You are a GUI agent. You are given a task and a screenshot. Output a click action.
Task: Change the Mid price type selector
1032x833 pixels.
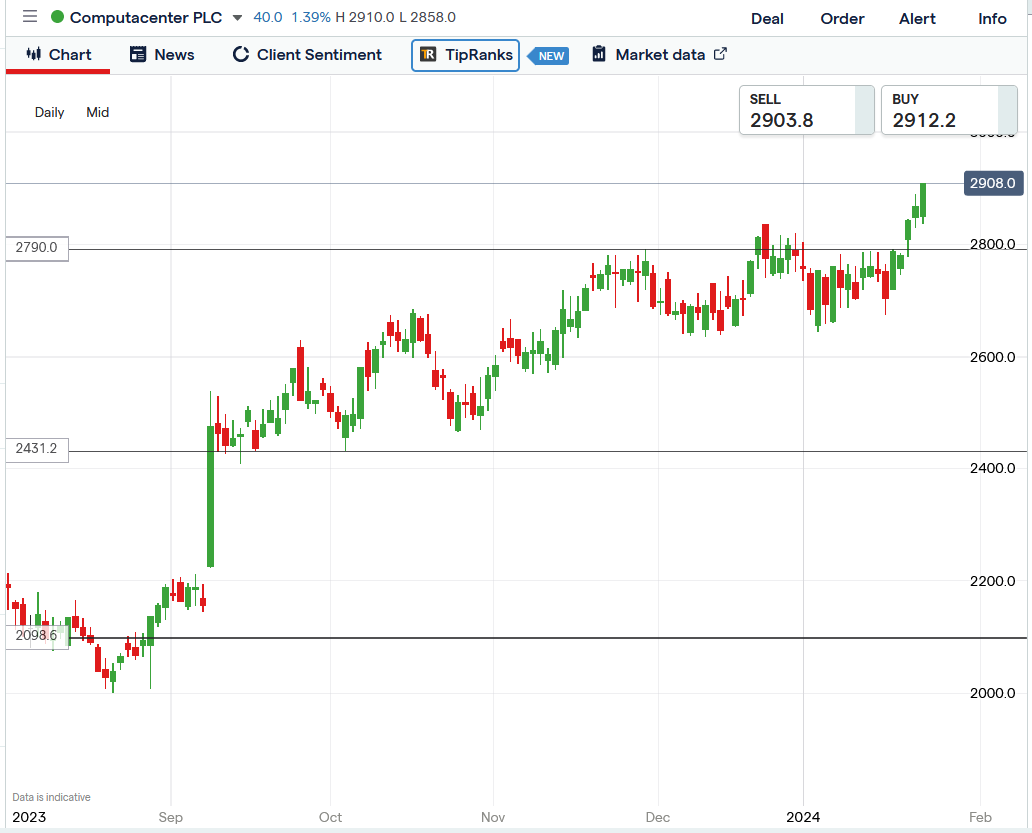[97, 113]
